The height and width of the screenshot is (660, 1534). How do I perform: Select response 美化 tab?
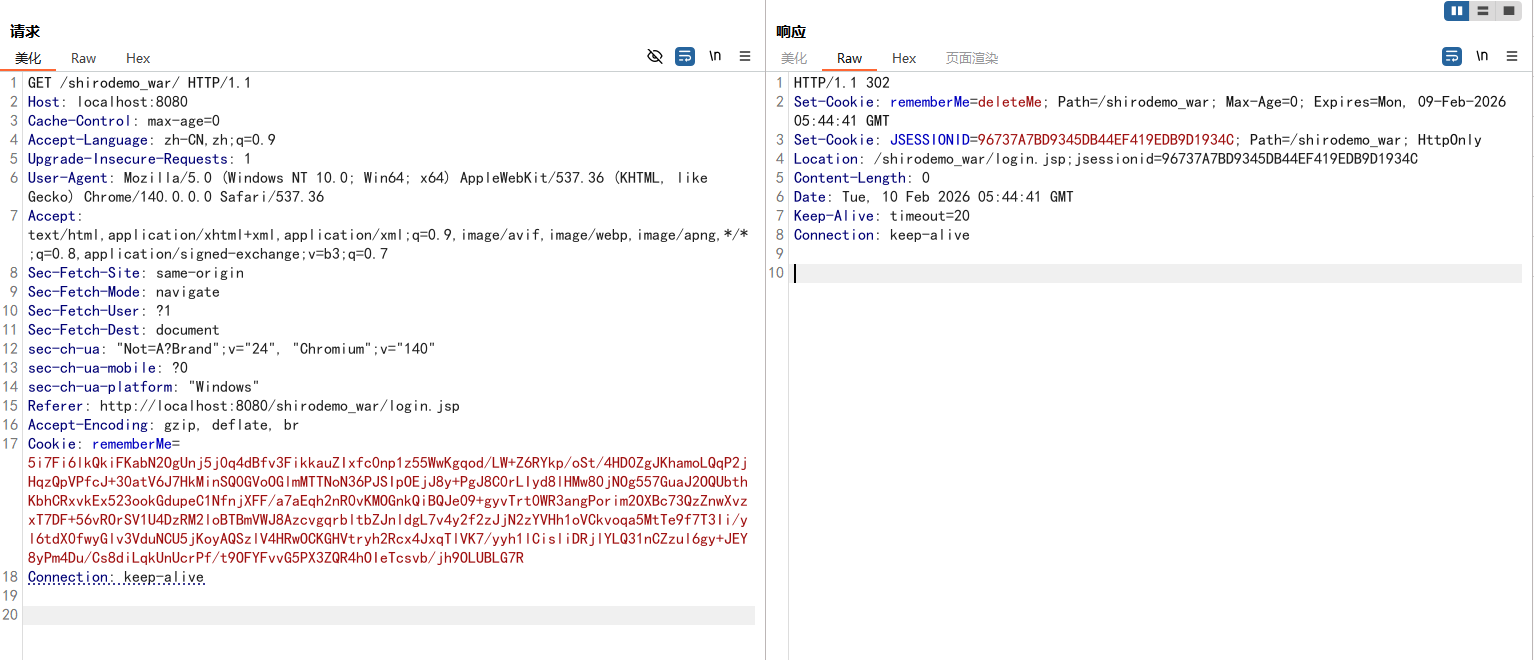[794, 59]
